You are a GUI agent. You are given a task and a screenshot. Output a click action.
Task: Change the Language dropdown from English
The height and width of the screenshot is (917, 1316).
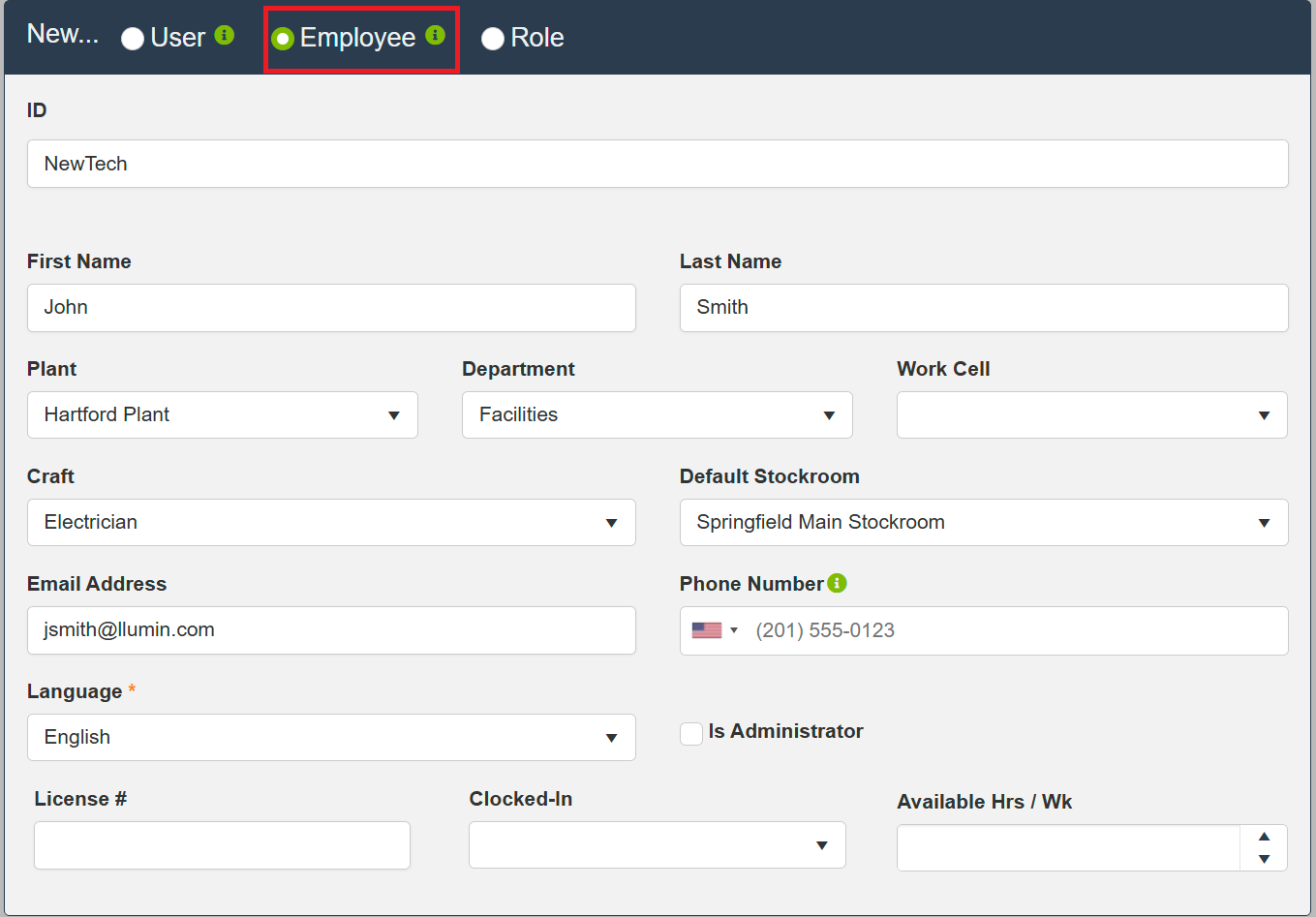(x=331, y=737)
